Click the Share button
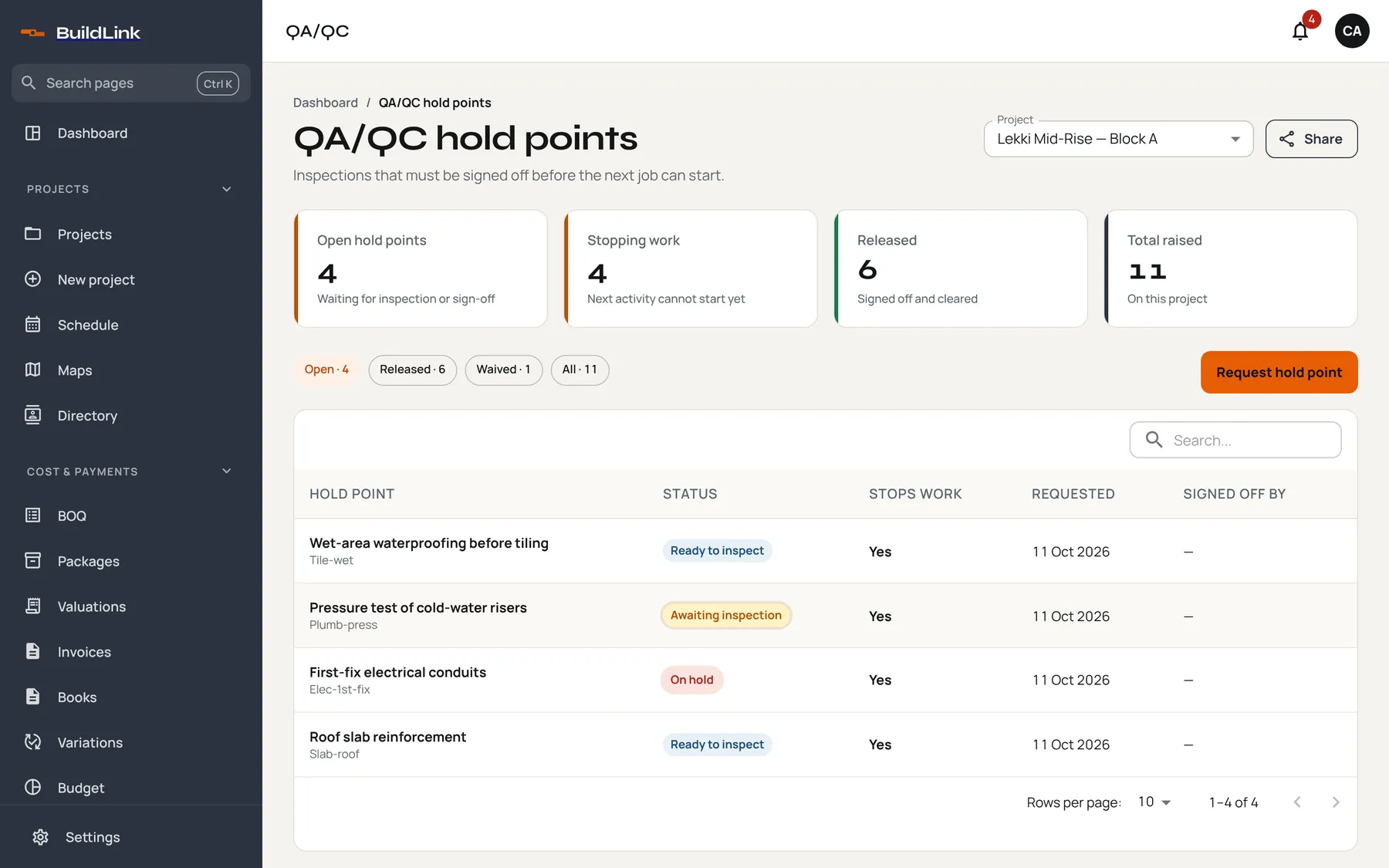The width and height of the screenshot is (1389, 868). (x=1311, y=139)
